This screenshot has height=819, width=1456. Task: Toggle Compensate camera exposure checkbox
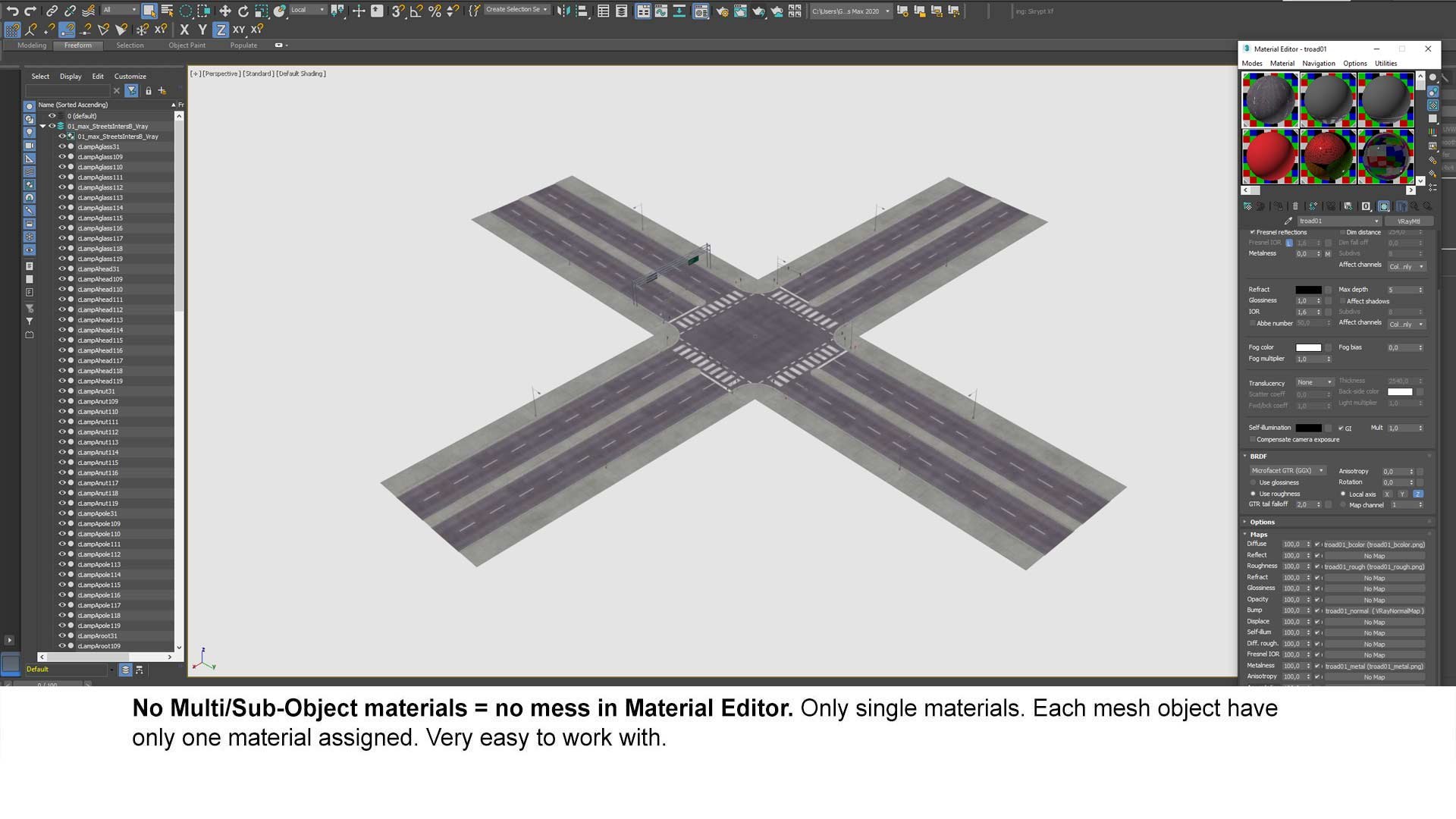[1252, 440]
